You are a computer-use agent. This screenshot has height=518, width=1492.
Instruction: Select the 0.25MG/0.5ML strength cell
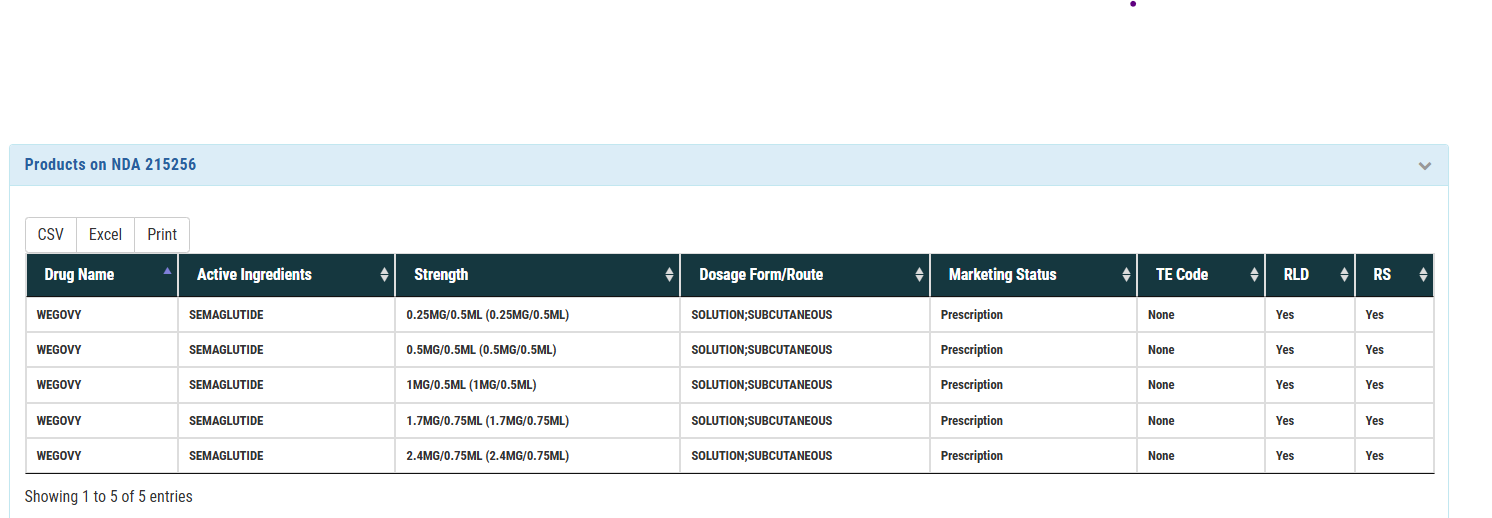[487, 315]
